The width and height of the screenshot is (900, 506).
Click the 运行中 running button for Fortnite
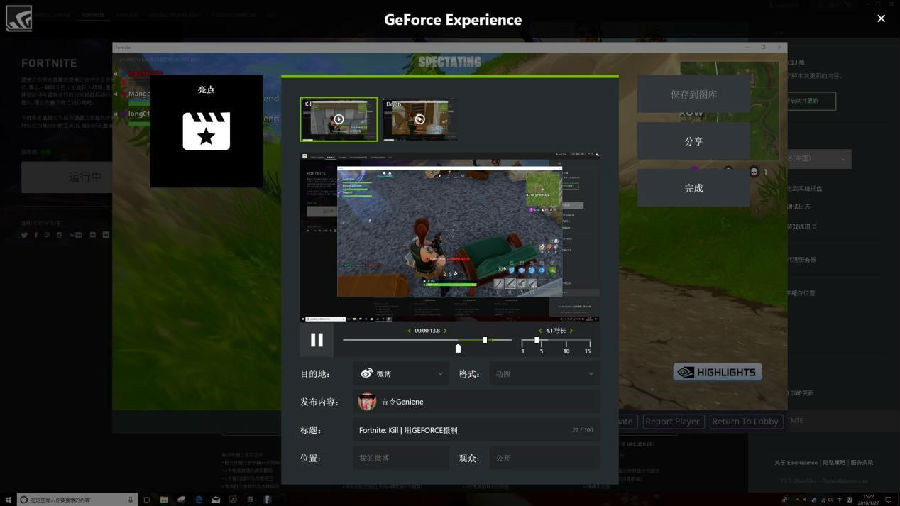coord(67,177)
